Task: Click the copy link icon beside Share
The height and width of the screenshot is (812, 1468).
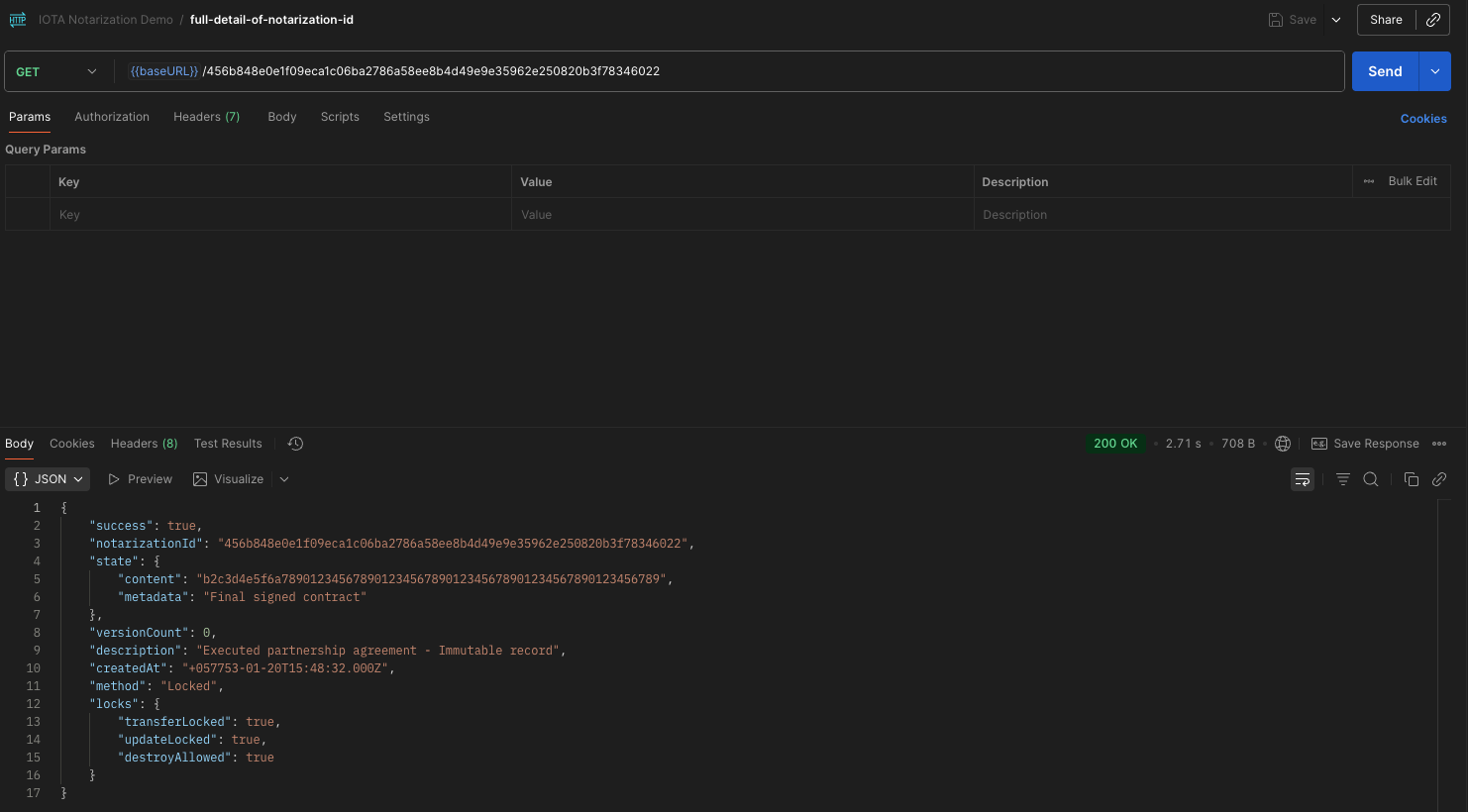Action: (x=1433, y=20)
